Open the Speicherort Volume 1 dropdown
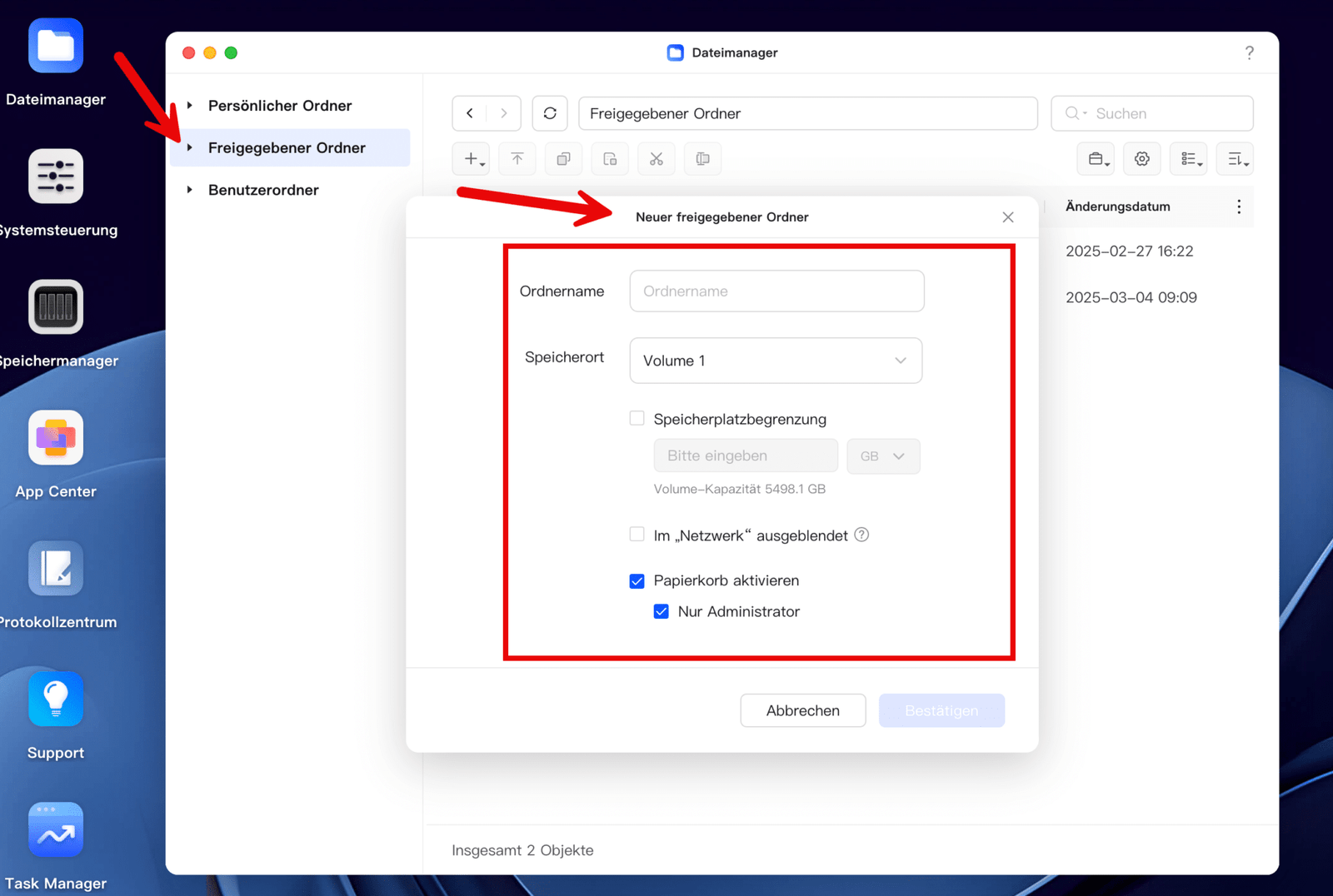 [x=775, y=361]
